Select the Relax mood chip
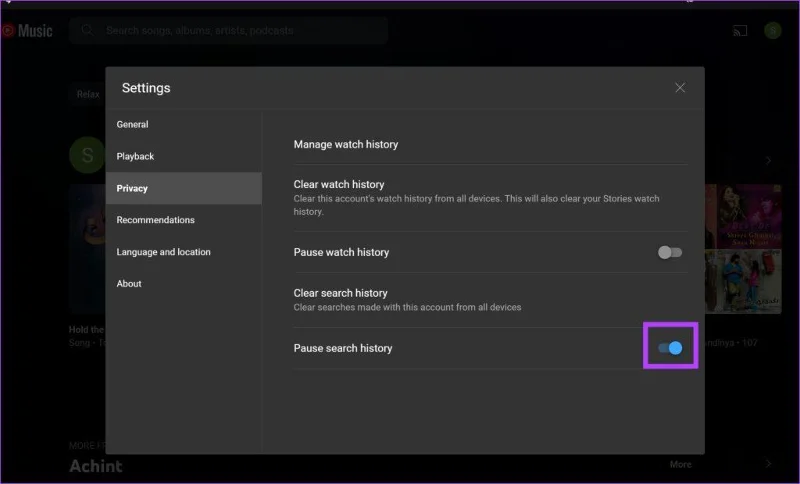The height and width of the screenshot is (484, 800). [x=88, y=94]
